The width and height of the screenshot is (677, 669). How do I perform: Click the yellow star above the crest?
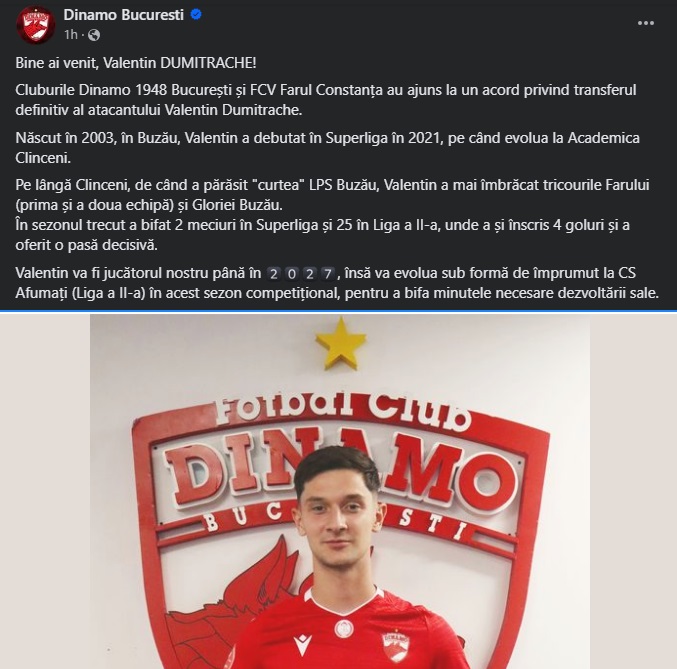click(341, 343)
